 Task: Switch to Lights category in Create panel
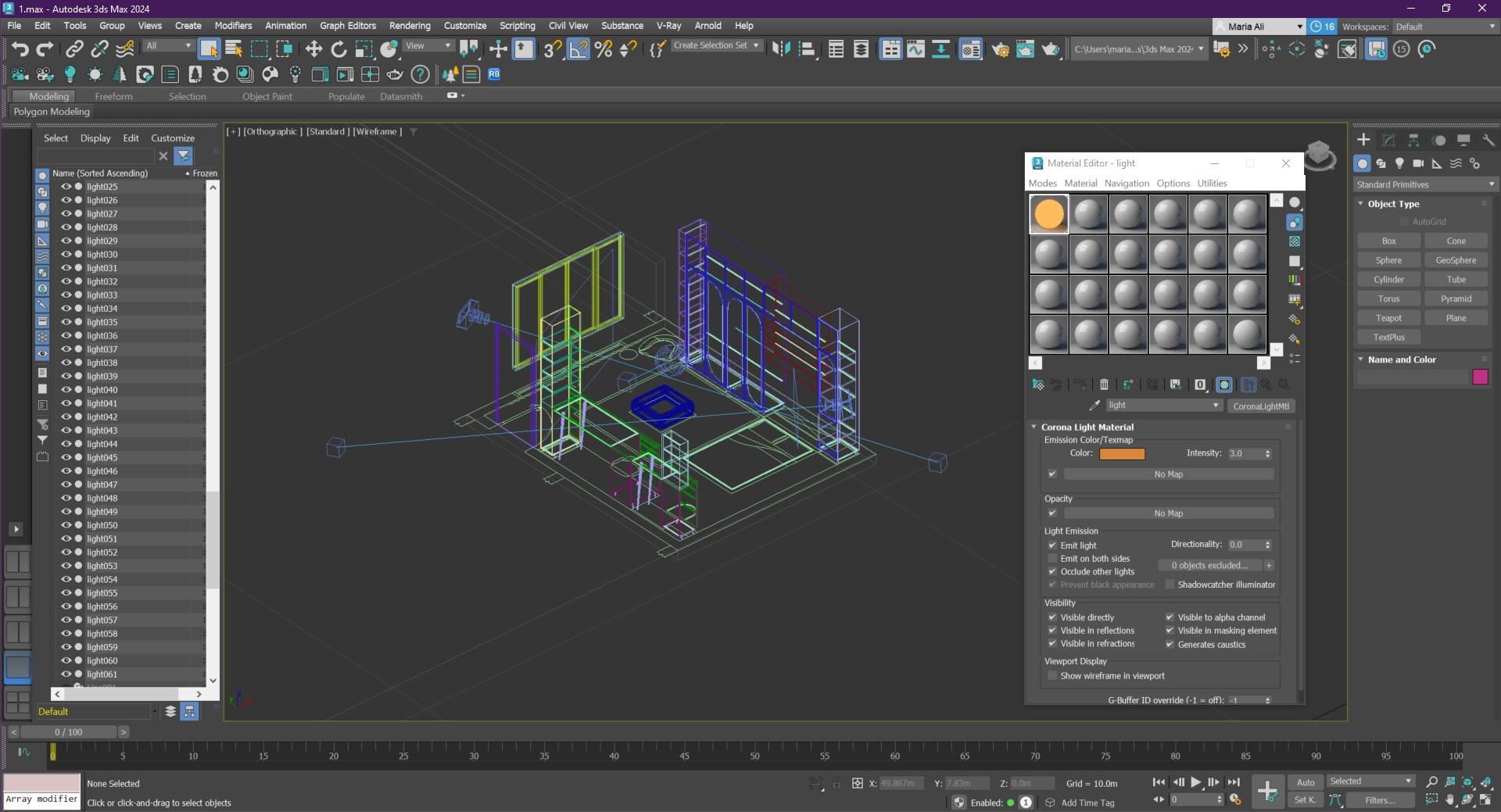pos(1399,163)
